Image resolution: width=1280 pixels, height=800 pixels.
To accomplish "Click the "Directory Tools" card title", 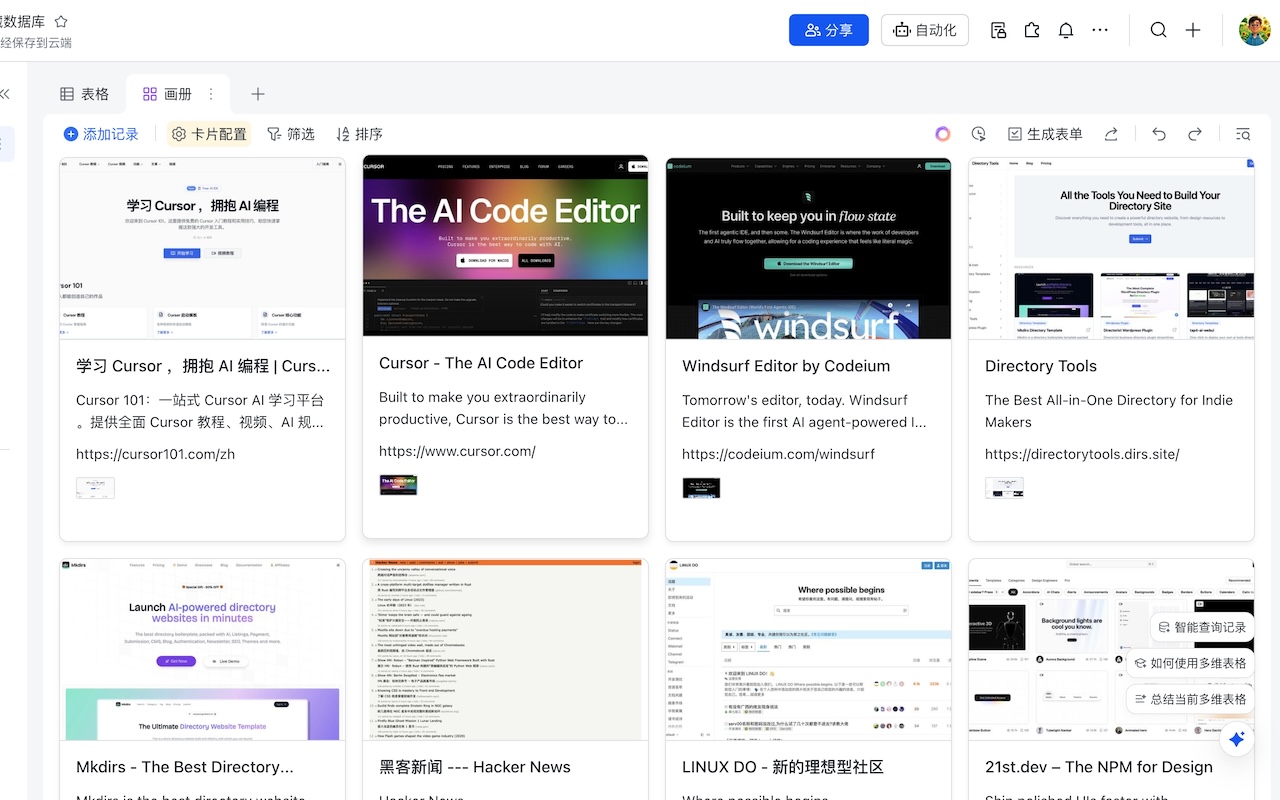I will pos(1041,366).
